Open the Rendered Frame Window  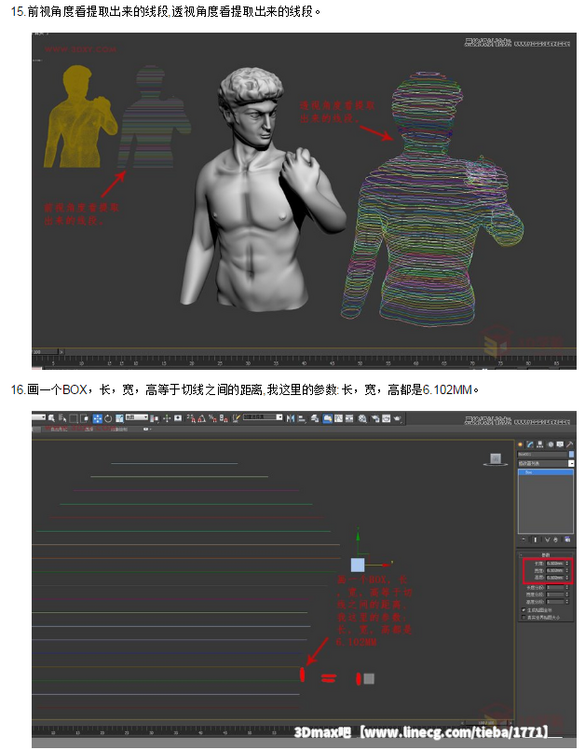point(386,418)
